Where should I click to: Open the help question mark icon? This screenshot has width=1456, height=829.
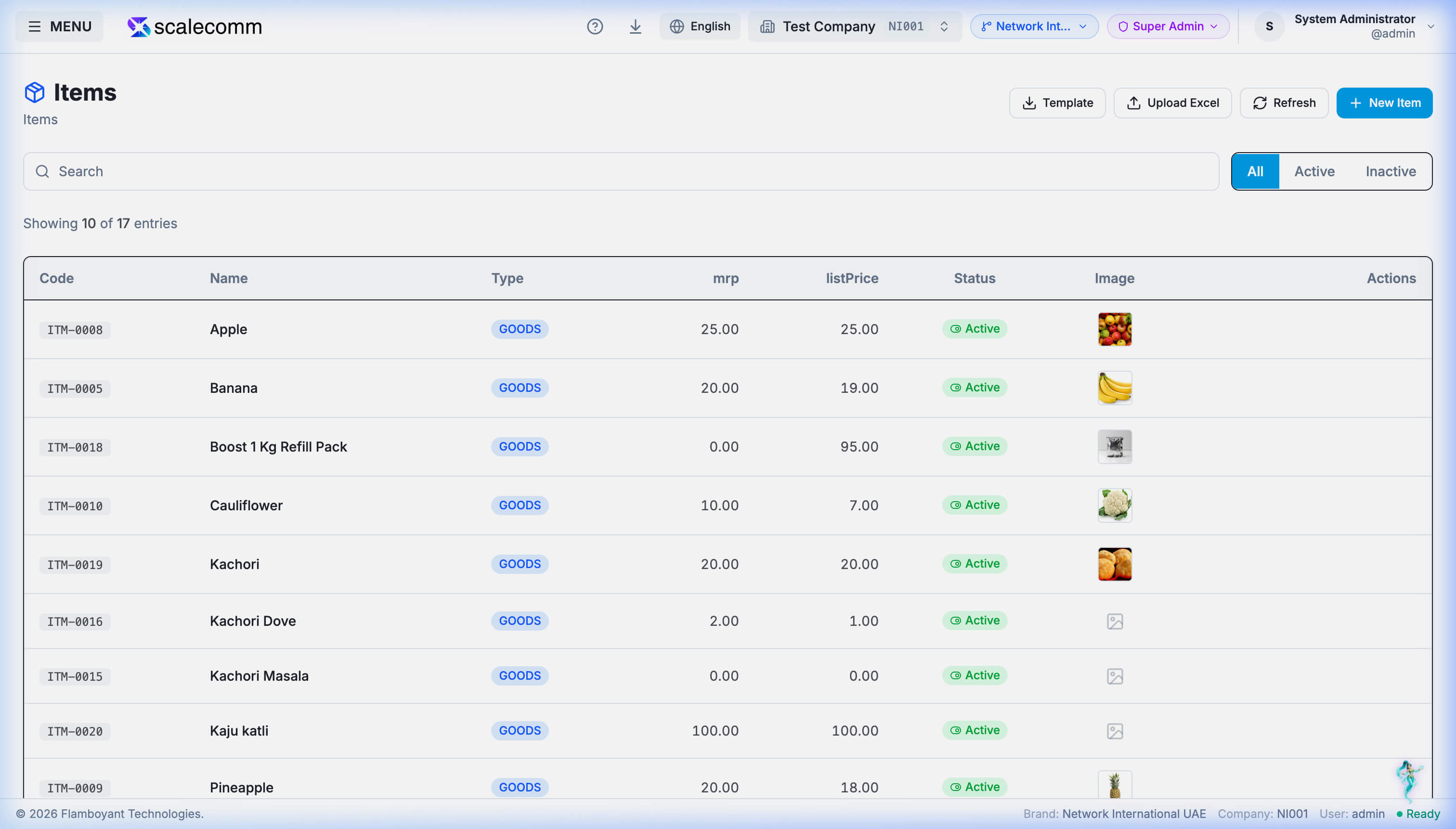595,26
